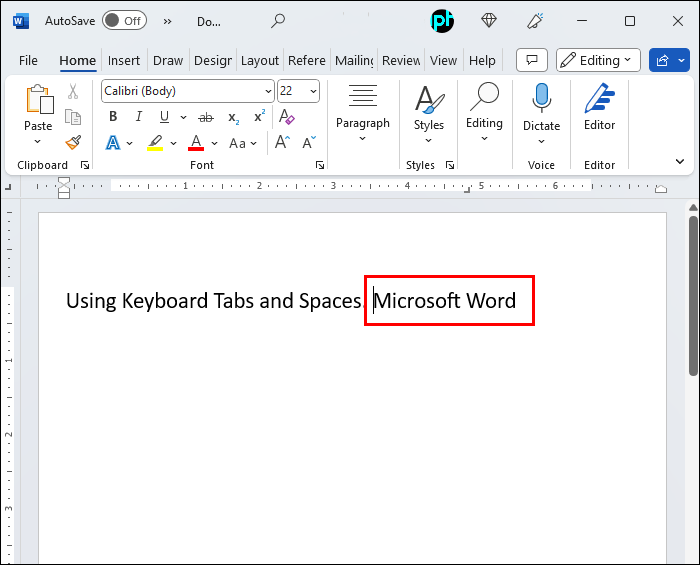700x565 pixels.
Task: Increase font size with grow icon
Action: pos(282,143)
